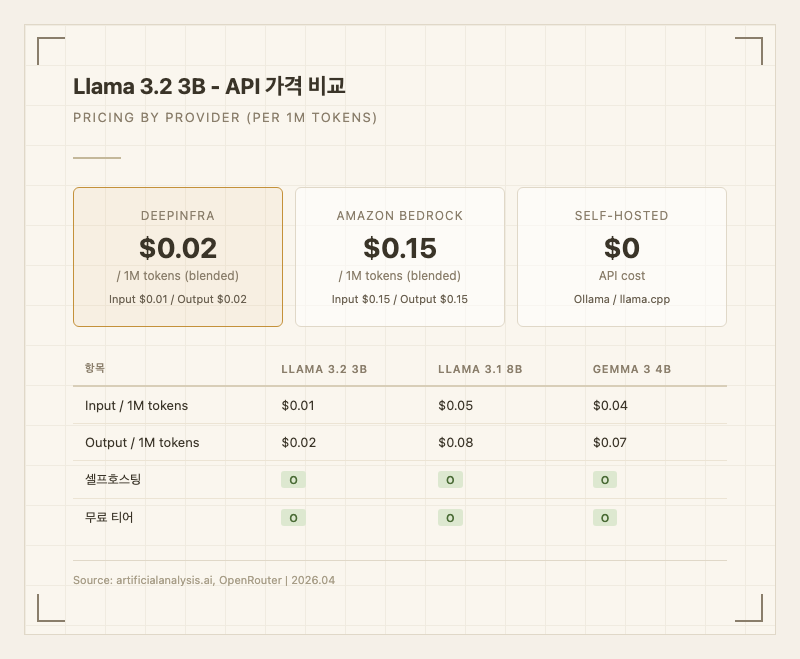
Task: Click the source line mentioning artificialanalysis.ai
Action: (204, 580)
